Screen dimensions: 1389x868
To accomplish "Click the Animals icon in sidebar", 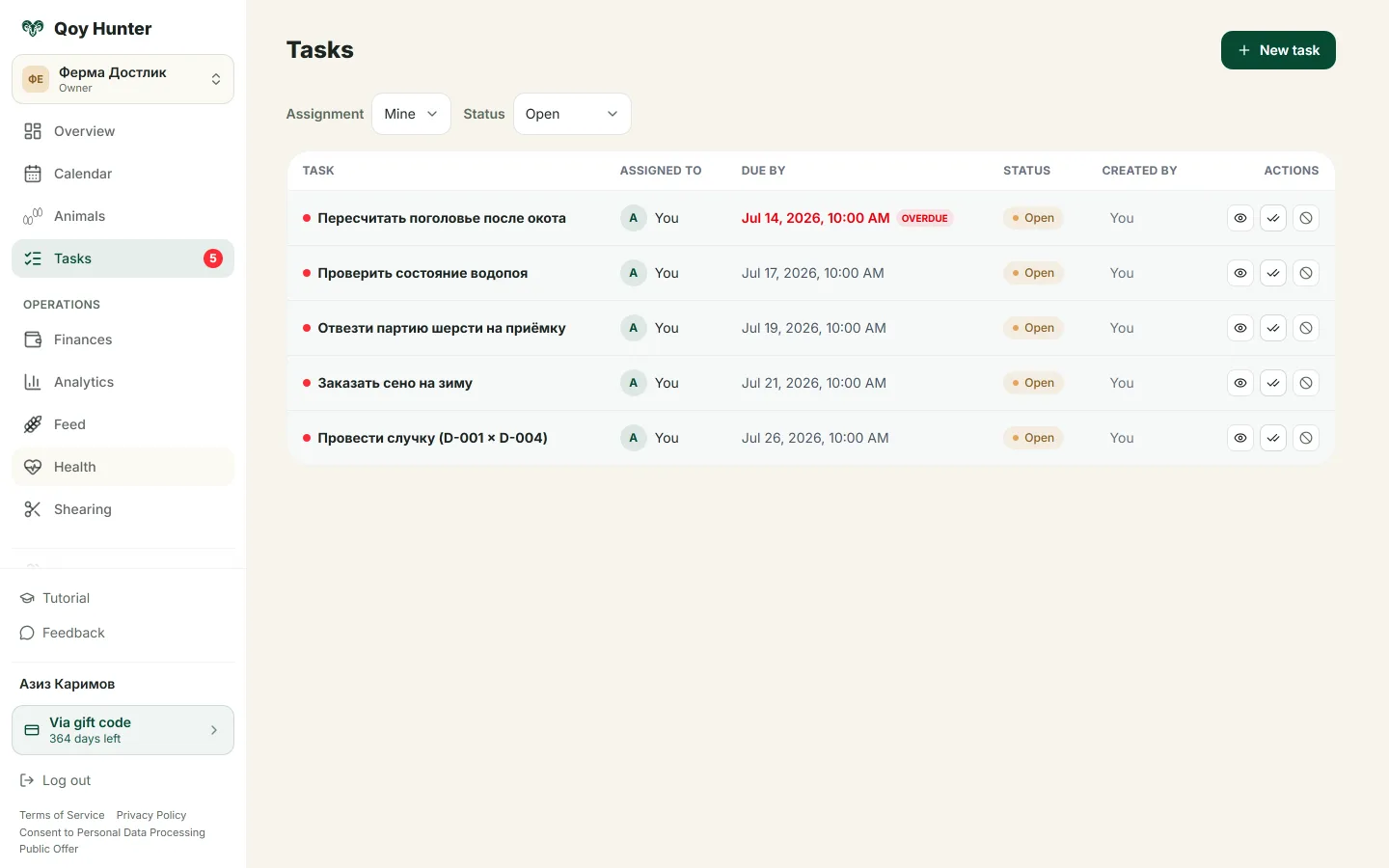I will pyautogui.click(x=33, y=216).
